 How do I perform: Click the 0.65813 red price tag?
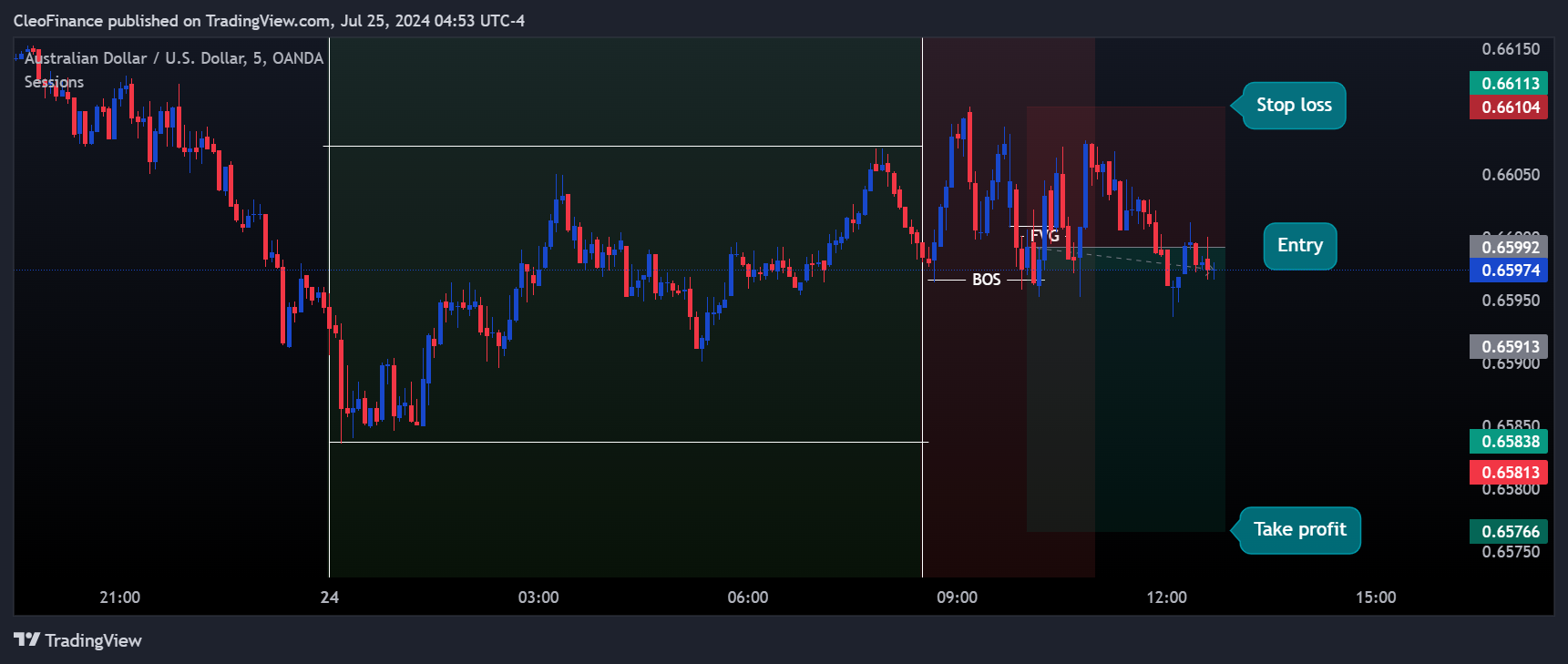click(x=1509, y=473)
